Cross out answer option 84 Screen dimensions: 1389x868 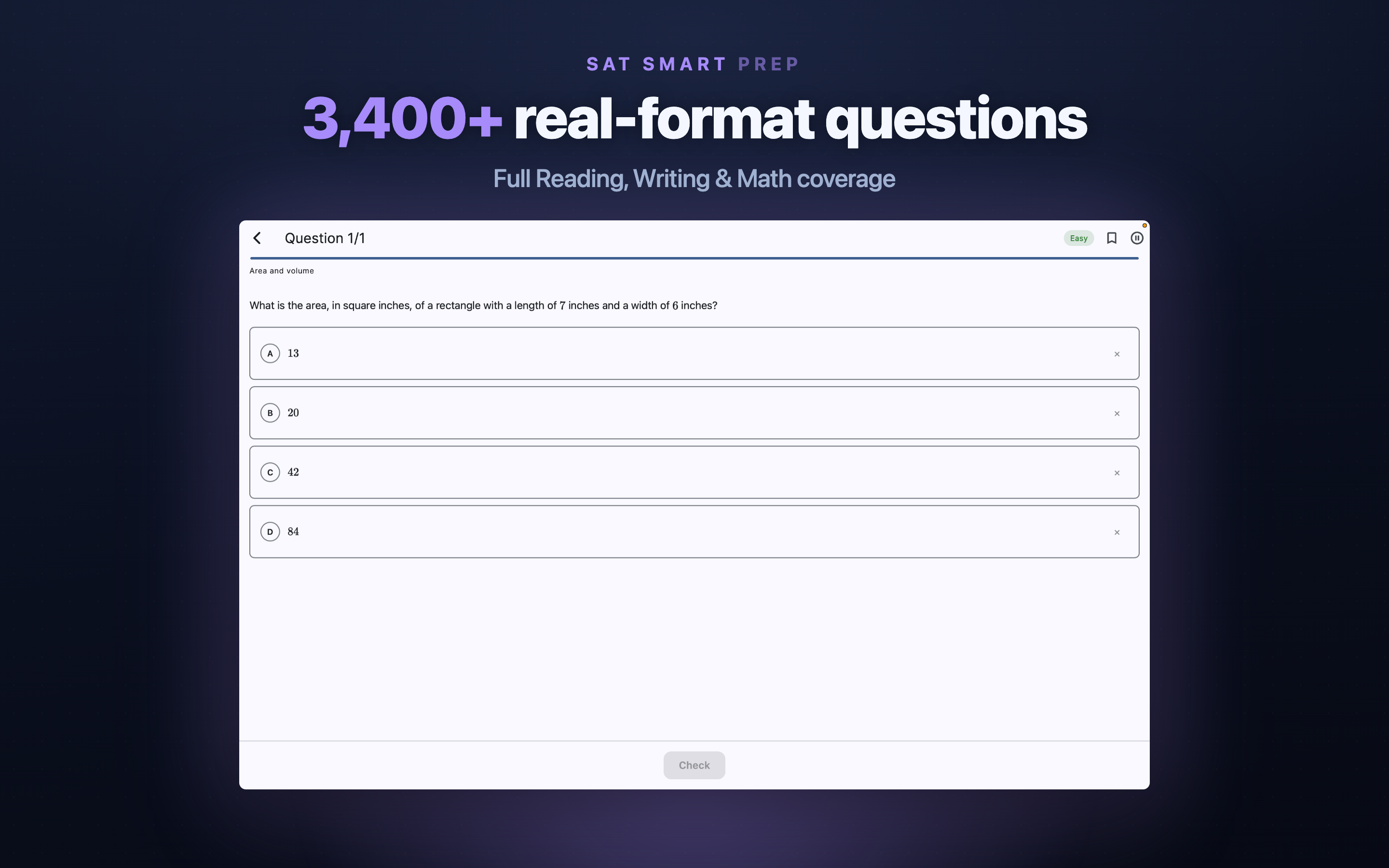[1117, 532]
